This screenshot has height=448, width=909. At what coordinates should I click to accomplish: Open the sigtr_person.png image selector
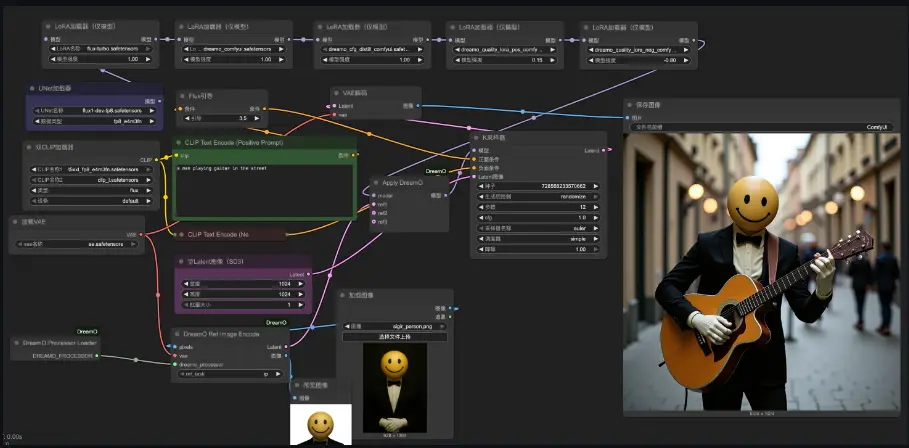[x=394, y=326]
